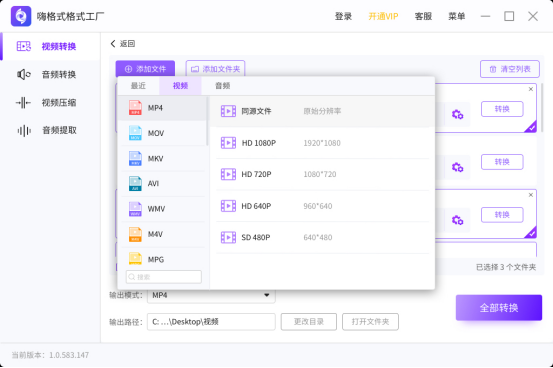
Task: Select the AVI format
Action: point(162,184)
